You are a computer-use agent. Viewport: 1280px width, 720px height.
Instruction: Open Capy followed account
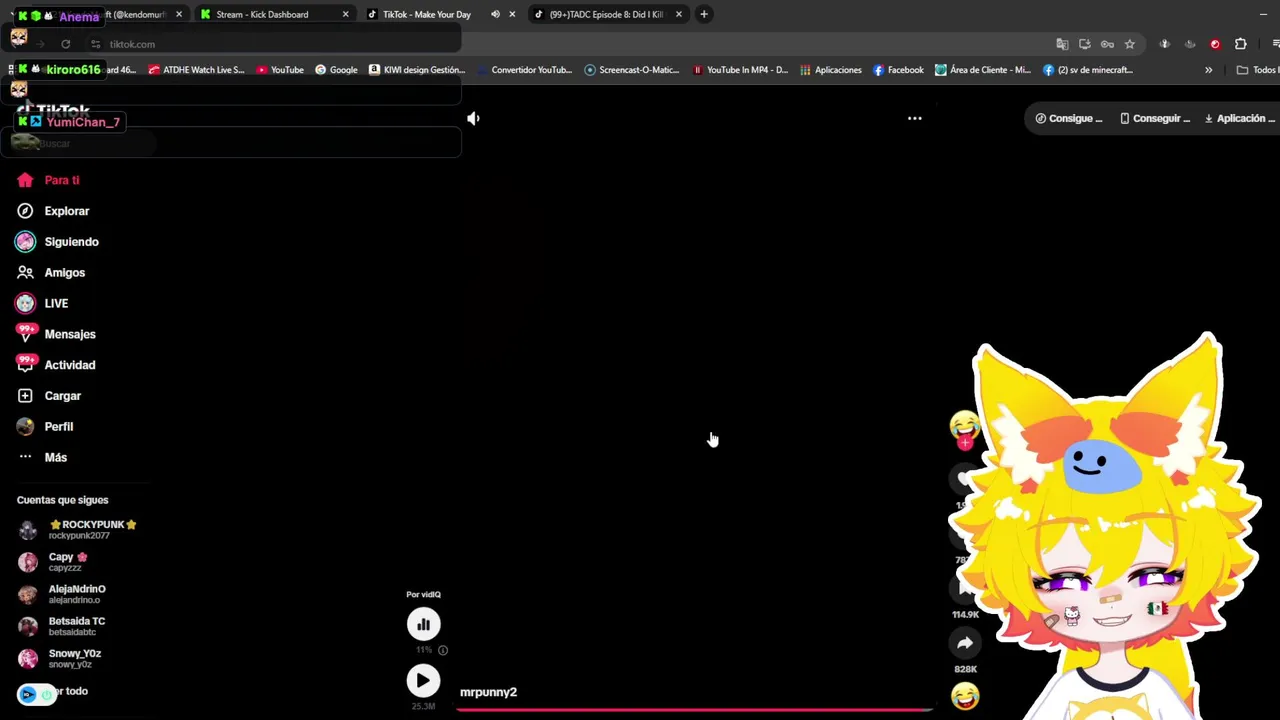click(54, 561)
